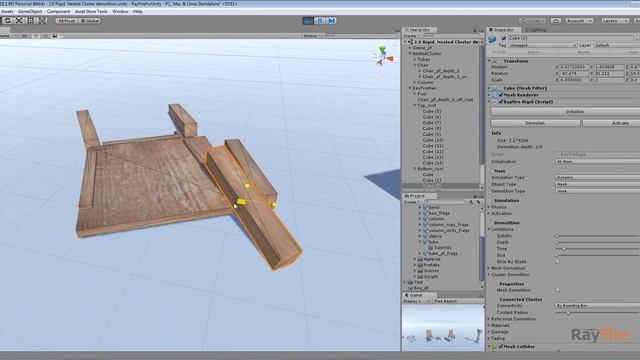
Task: Open the Help menu
Action: click(x=138, y=11)
